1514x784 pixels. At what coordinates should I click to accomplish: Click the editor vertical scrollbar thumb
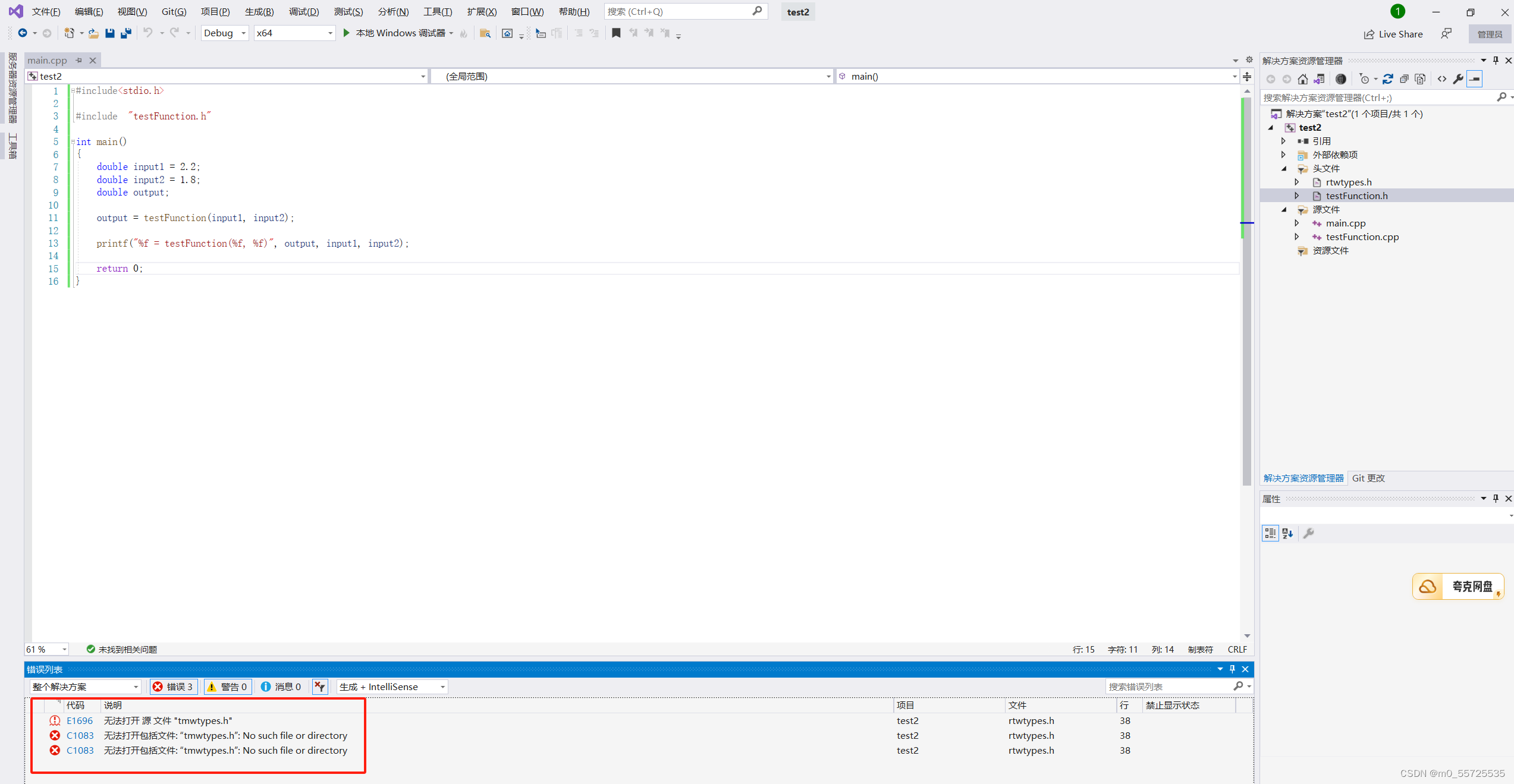tap(1246, 357)
